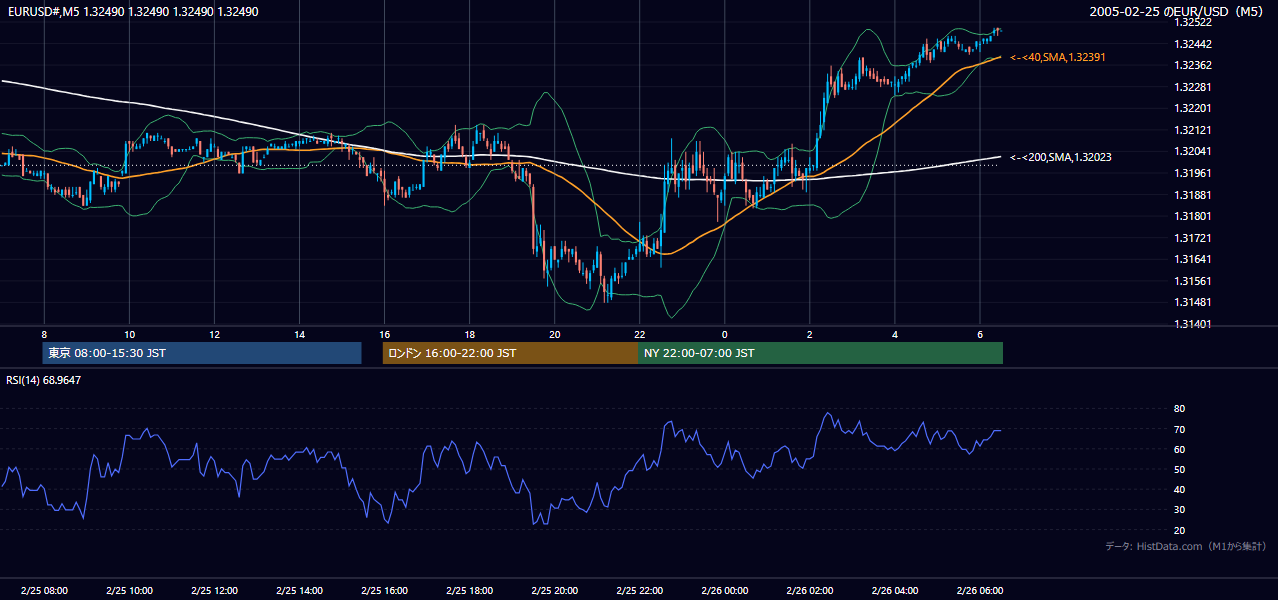The width and height of the screenshot is (1278, 600).
Task: Click bottom time label 2/25 14:00
Action: pos(299,590)
